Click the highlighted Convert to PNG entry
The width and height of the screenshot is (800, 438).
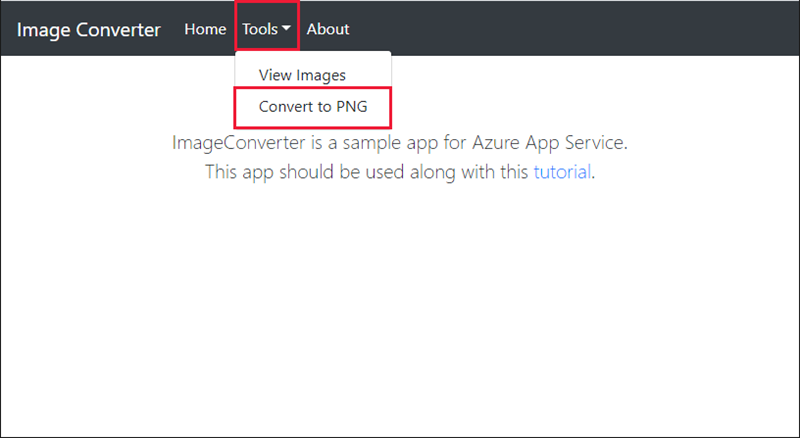tap(312, 106)
